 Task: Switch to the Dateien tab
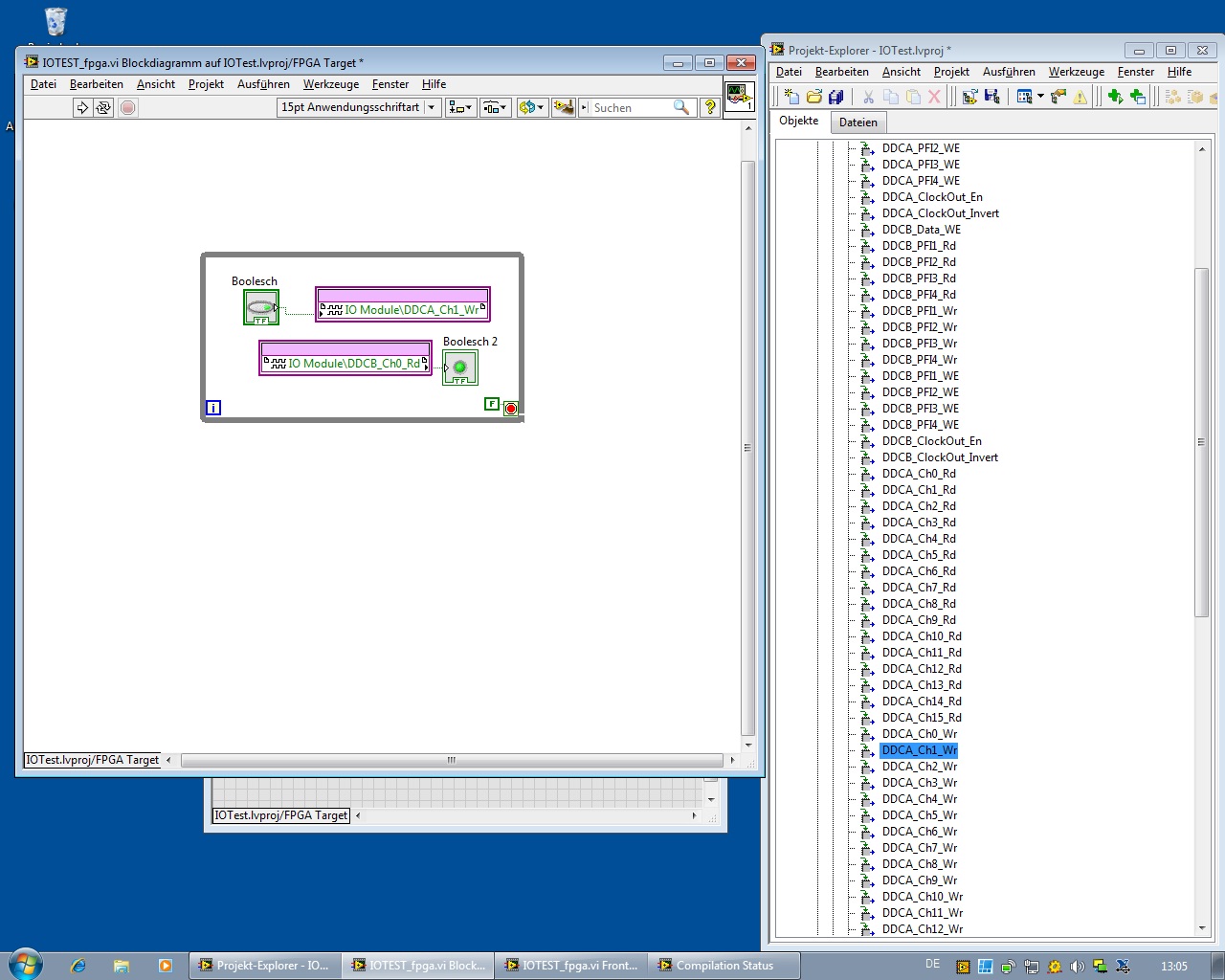(857, 122)
